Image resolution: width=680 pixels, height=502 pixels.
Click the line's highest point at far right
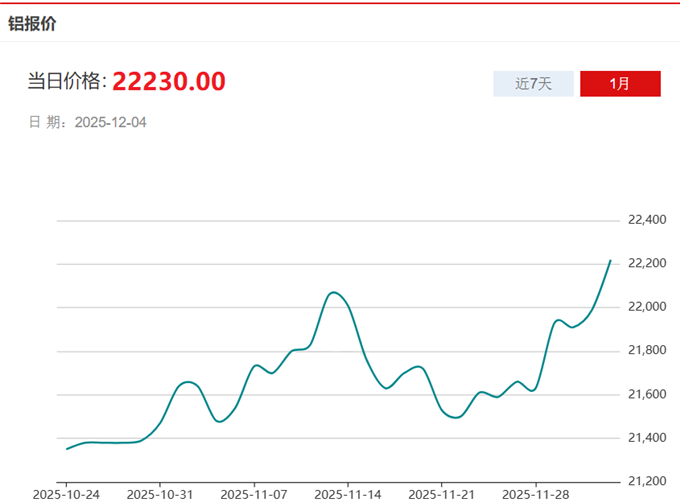tap(610, 261)
